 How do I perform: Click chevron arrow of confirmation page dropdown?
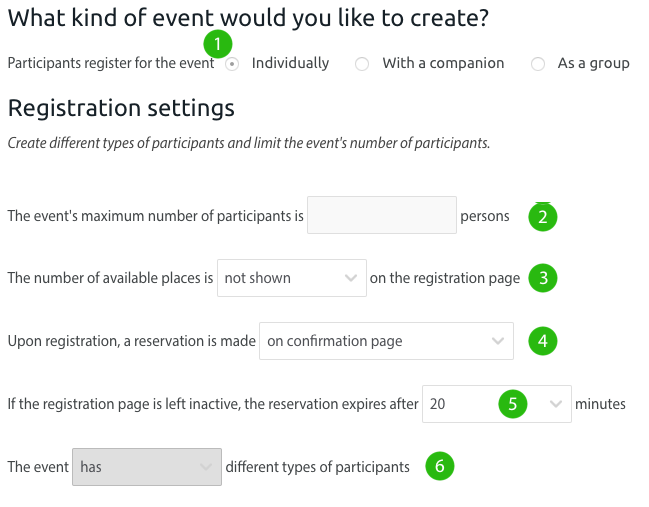click(x=498, y=341)
